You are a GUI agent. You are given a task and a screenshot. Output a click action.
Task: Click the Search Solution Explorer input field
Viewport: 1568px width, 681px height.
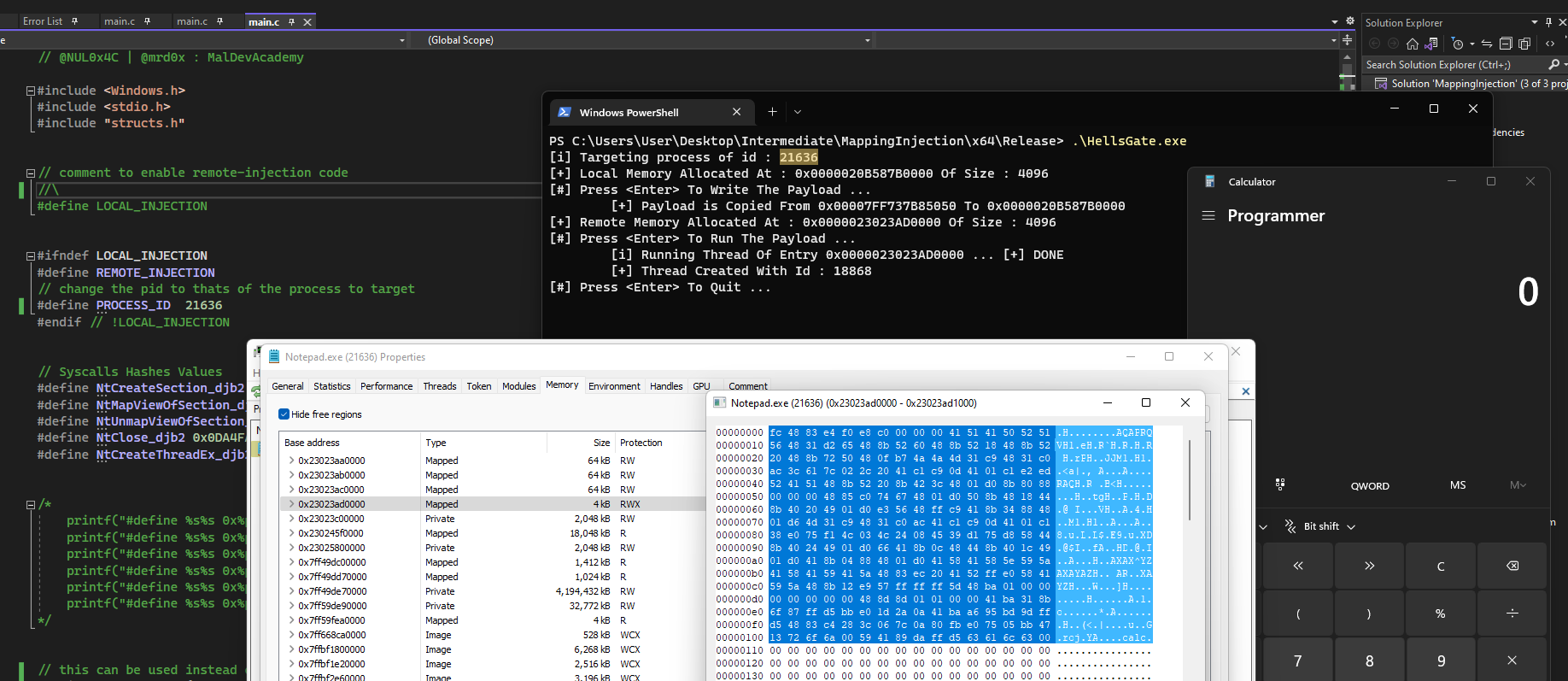[x=1454, y=64]
